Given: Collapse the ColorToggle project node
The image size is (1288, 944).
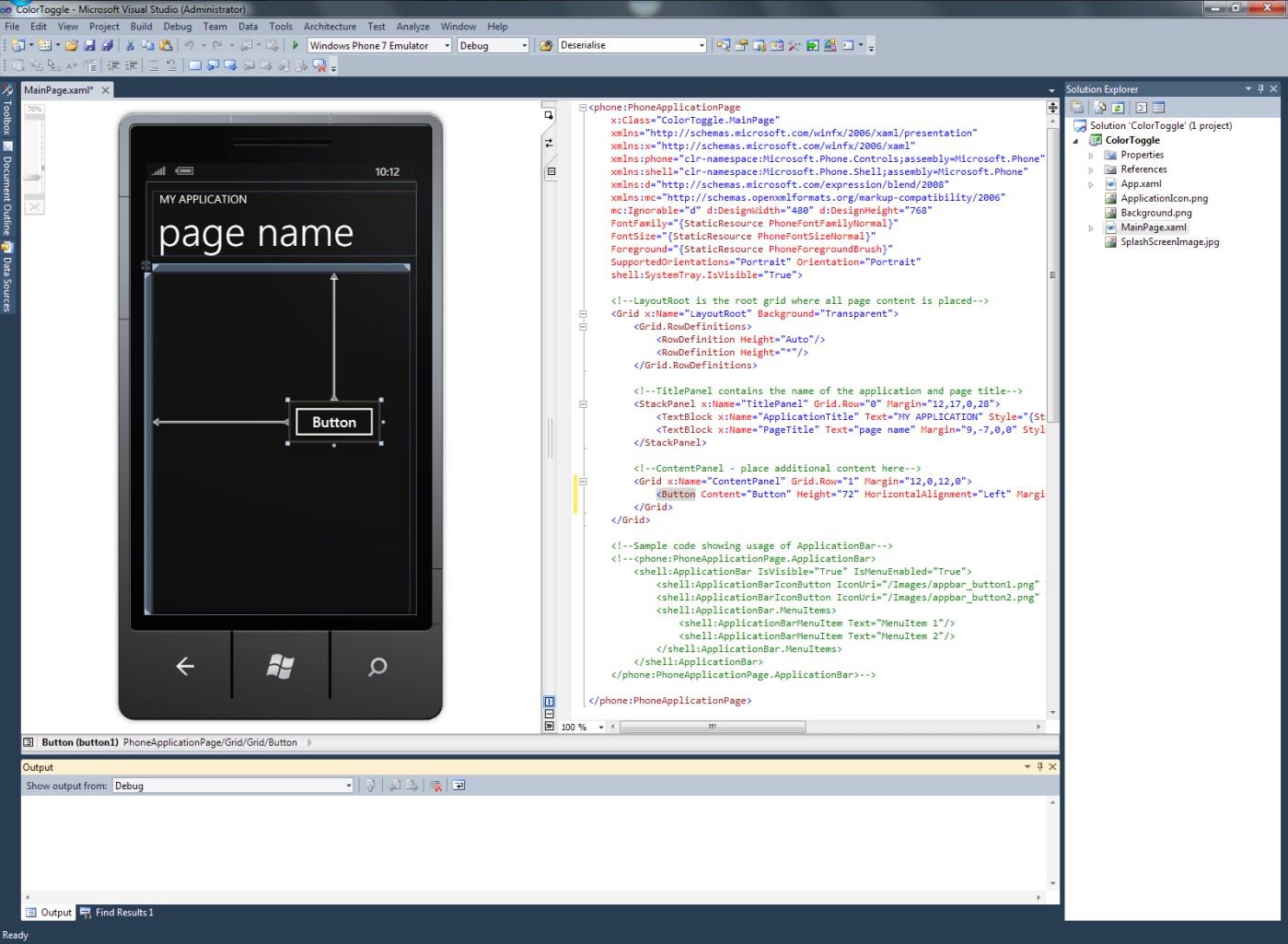Looking at the screenshot, I should click(1075, 140).
